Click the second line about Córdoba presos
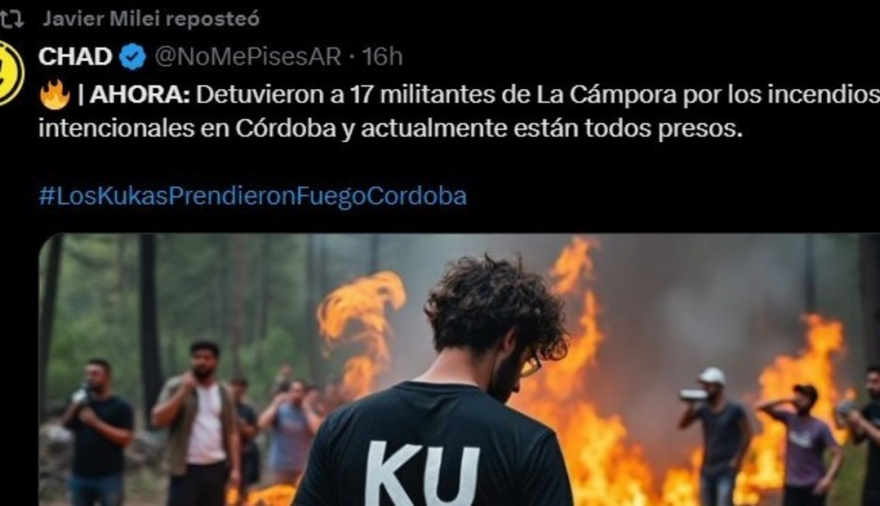Viewport: 880px width, 506px height. coord(390,128)
